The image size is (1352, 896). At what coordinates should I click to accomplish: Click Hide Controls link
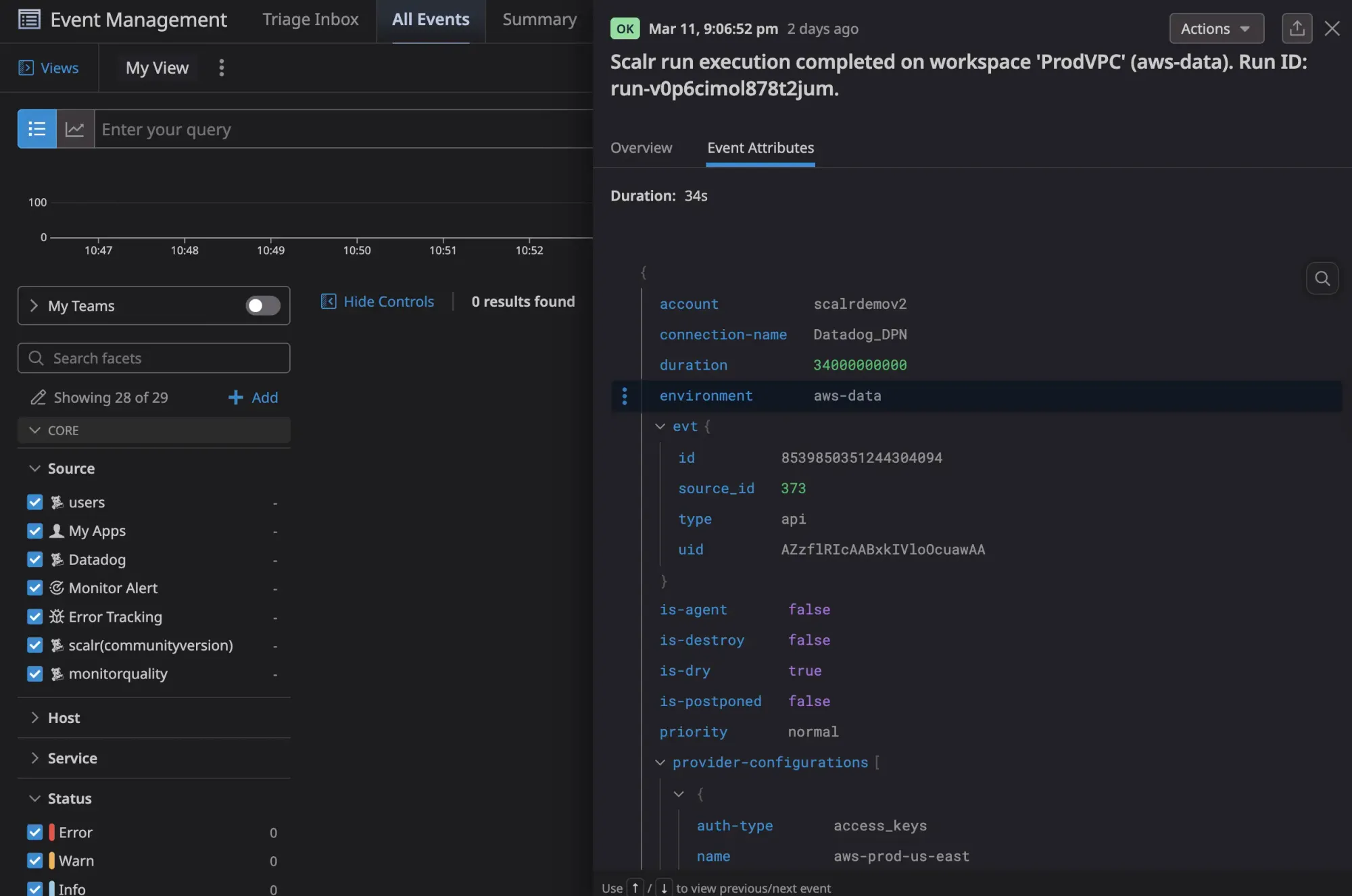(388, 301)
